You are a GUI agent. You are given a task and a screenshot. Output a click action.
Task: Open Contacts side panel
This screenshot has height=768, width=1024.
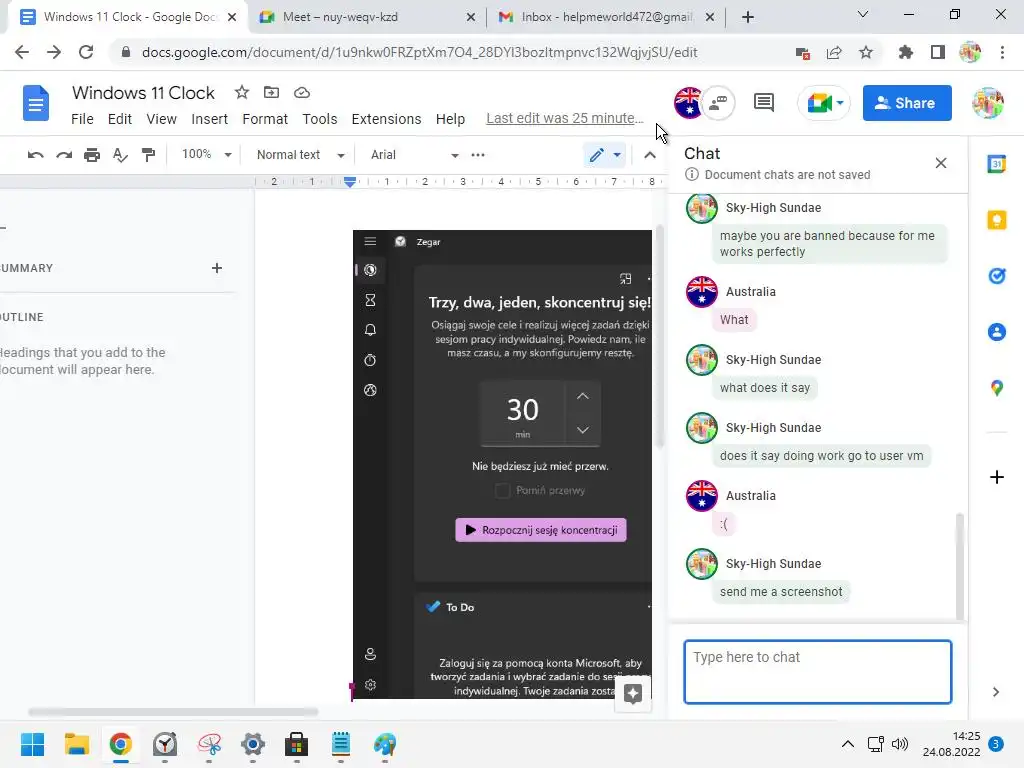tap(997, 332)
